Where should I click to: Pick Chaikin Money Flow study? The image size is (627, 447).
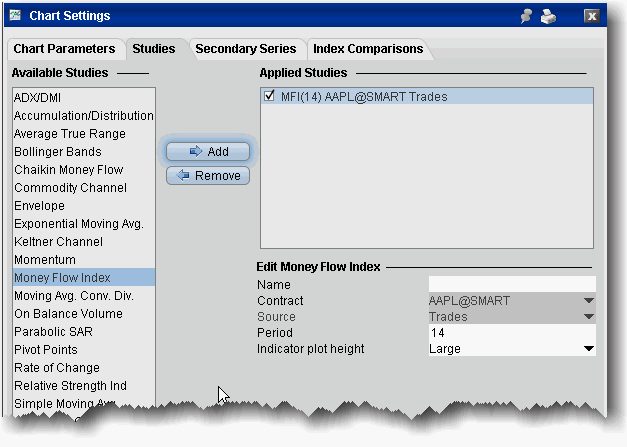tap(68, 170)
